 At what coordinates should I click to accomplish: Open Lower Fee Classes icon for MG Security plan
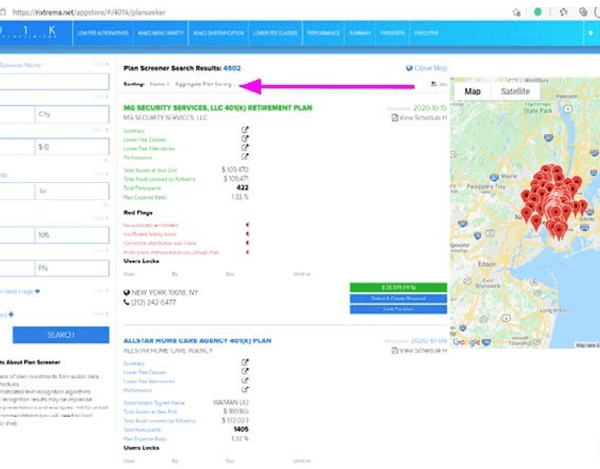pyautogui.click(x=245, y=139)
